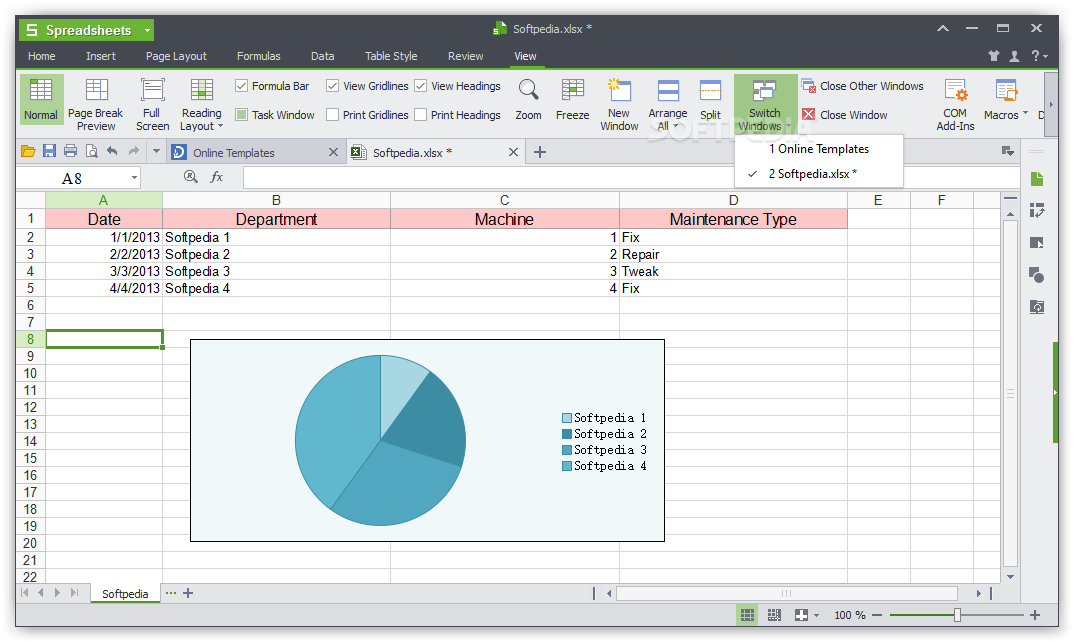Add a new document tab with plus
1074x642 pixels.
click(540, 152)
